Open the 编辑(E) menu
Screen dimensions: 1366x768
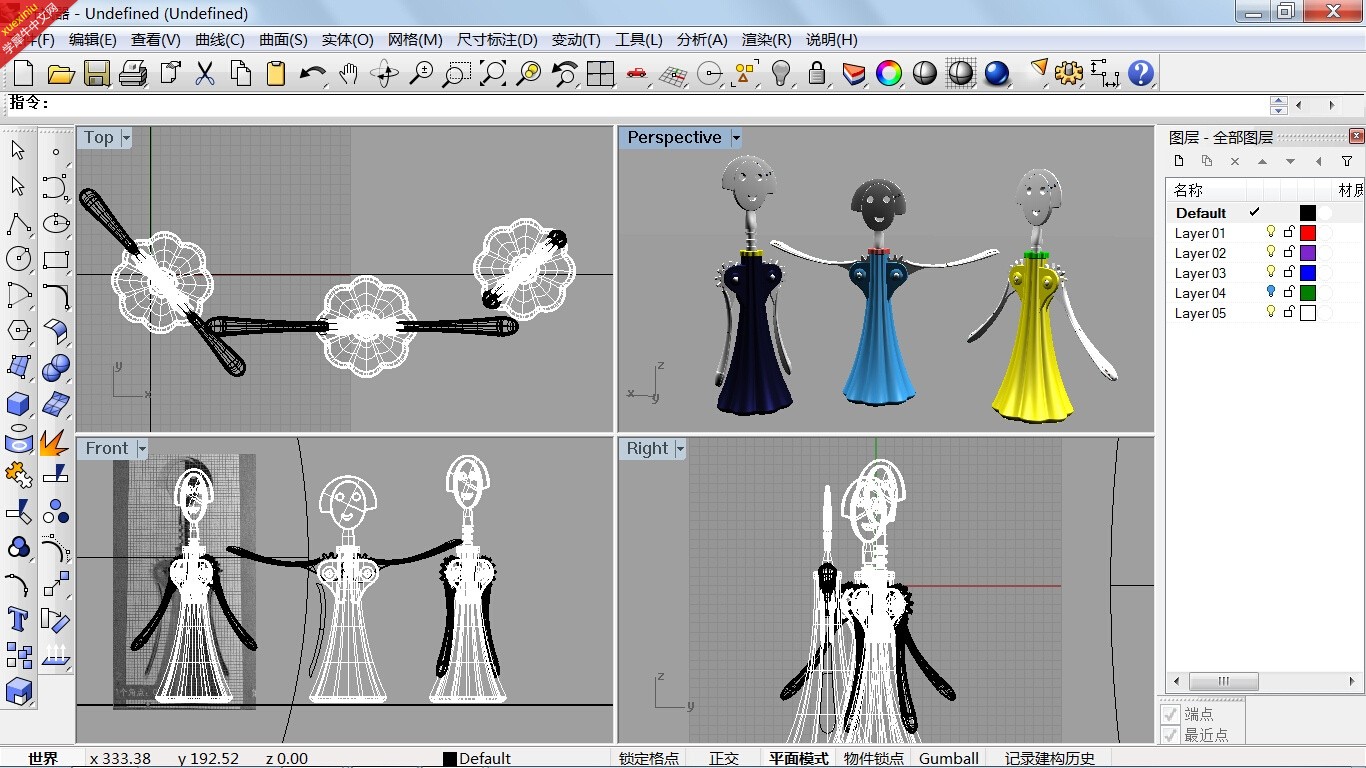point(93,40)
